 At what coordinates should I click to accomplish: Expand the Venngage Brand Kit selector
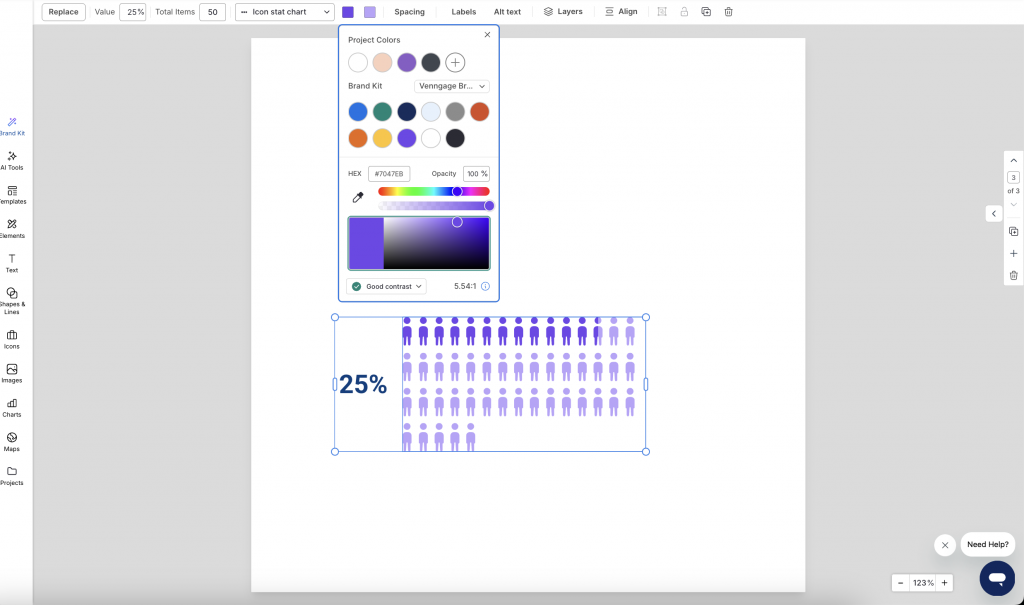point(451,86)
